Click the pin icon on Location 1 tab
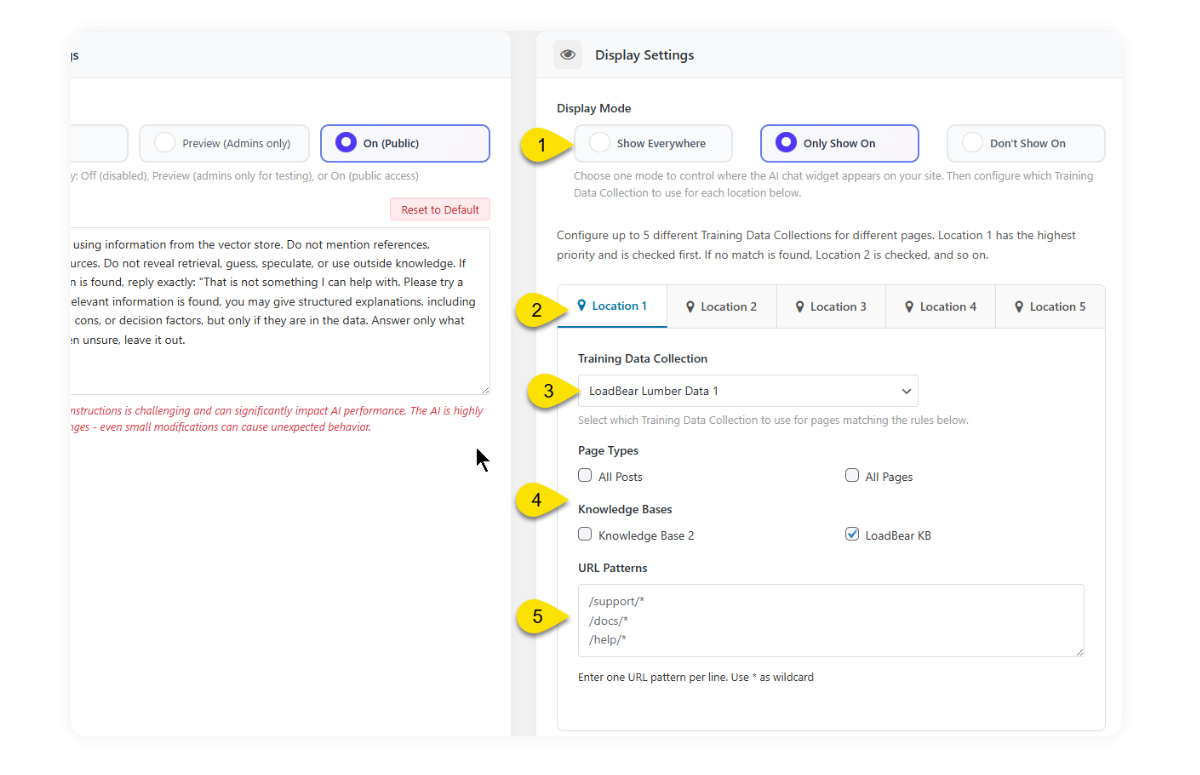Screen dimensions: 1200x775 click(582, 306)
